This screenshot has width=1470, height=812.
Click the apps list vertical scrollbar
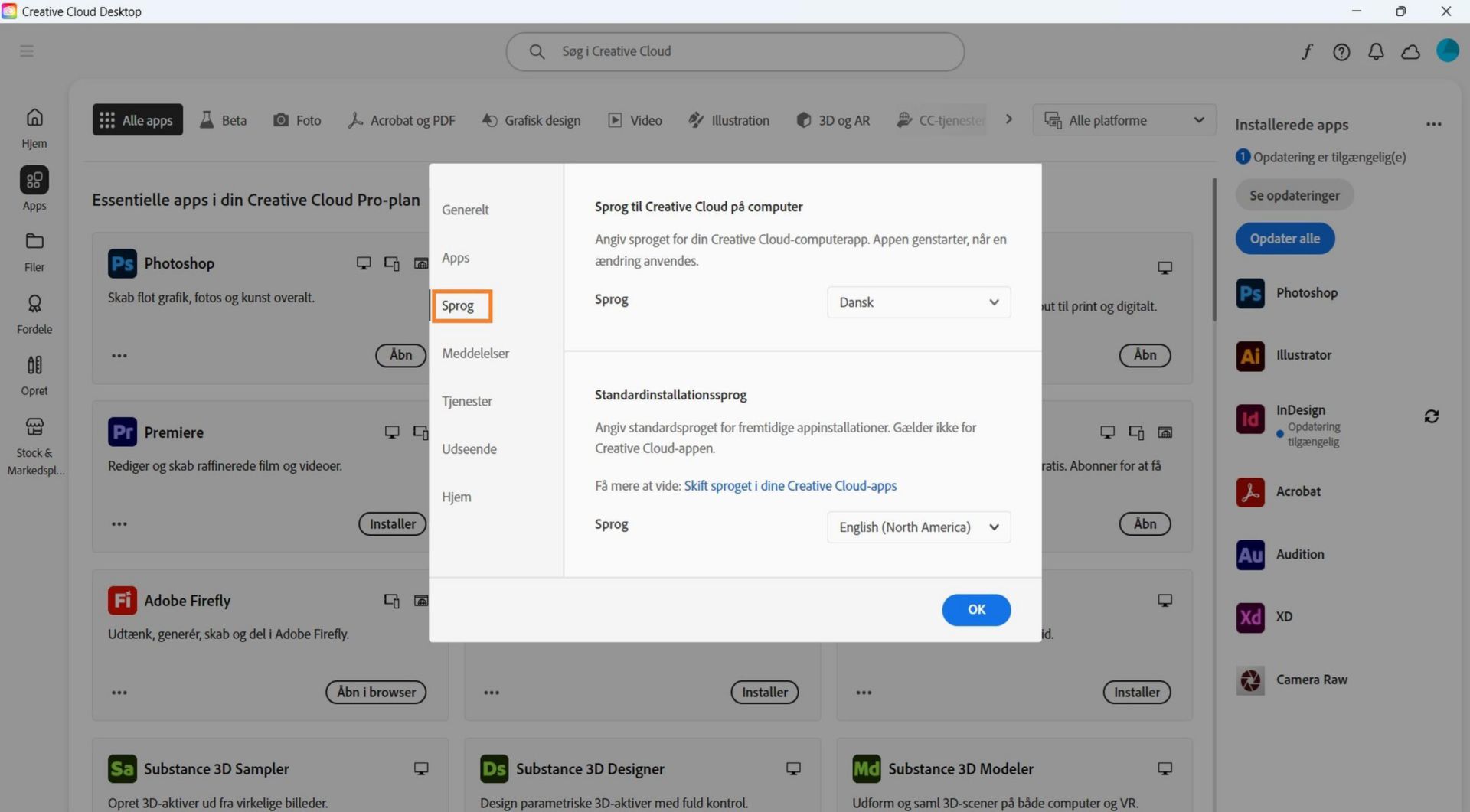[x=1214, y=251]
